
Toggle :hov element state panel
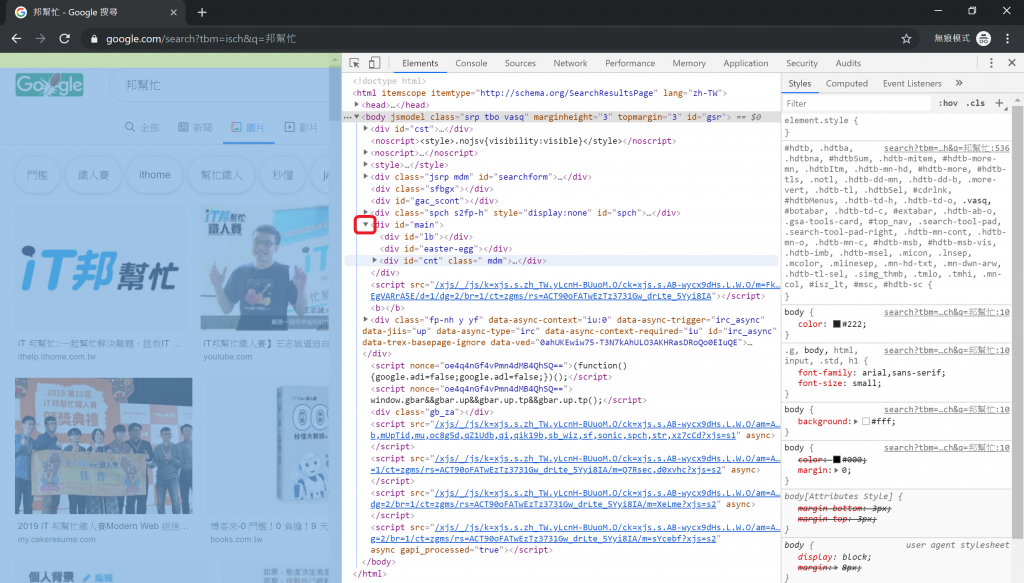pos(948,103)
